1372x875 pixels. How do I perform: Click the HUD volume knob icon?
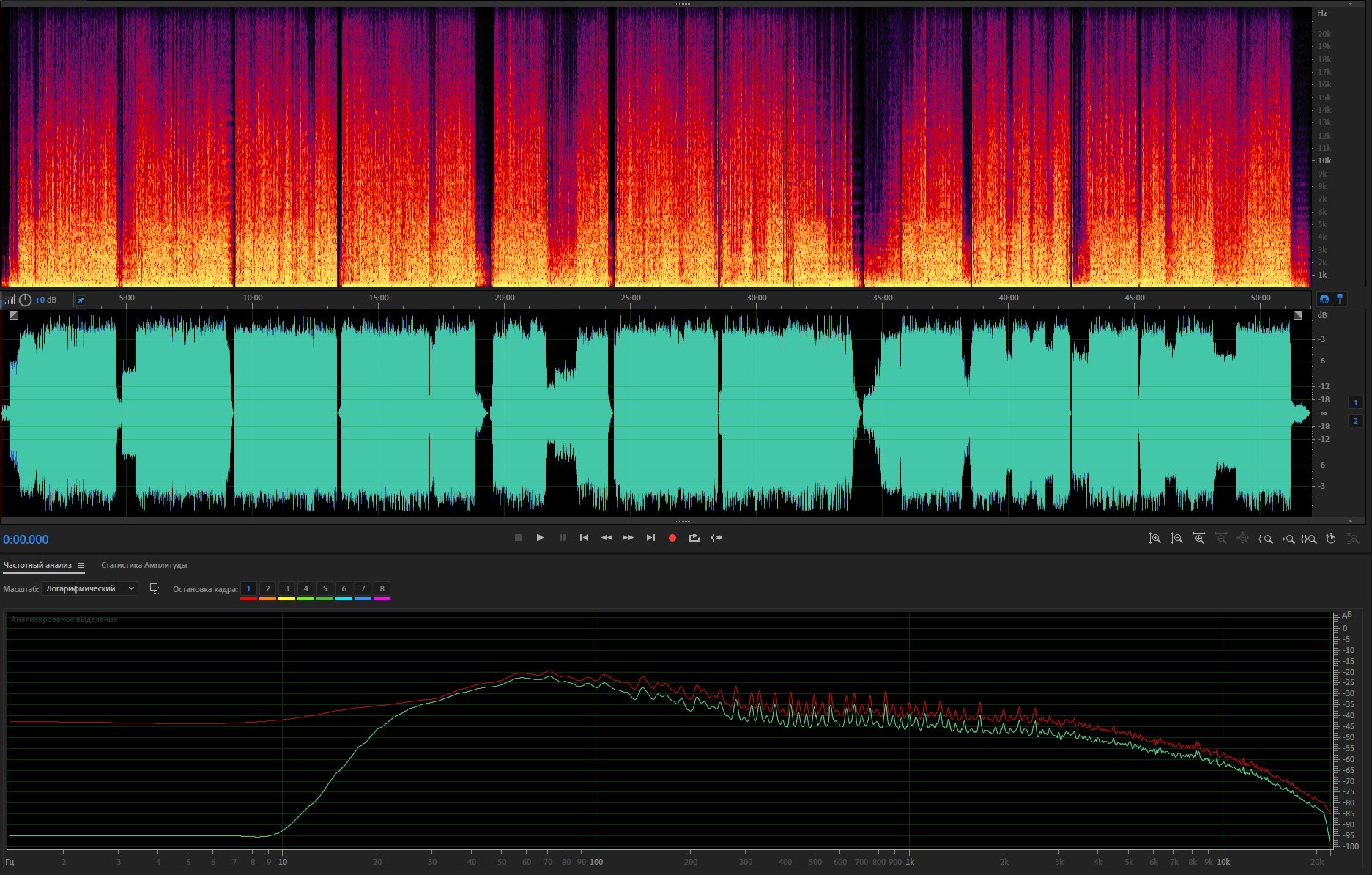click(x=25, y=300)
